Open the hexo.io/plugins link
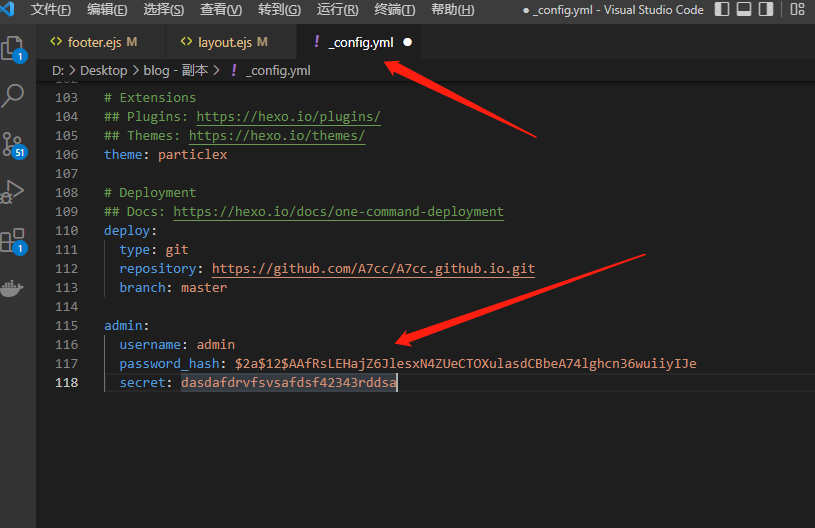This screenshot has width=815, height=528. 288,116
